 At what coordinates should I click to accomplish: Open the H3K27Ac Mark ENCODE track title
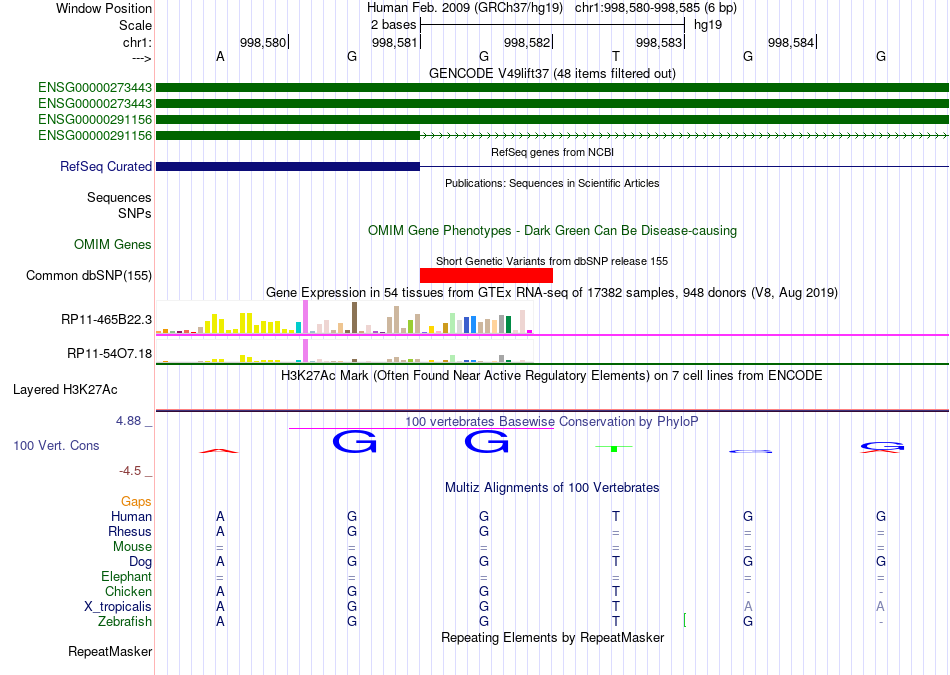[552, 376]
